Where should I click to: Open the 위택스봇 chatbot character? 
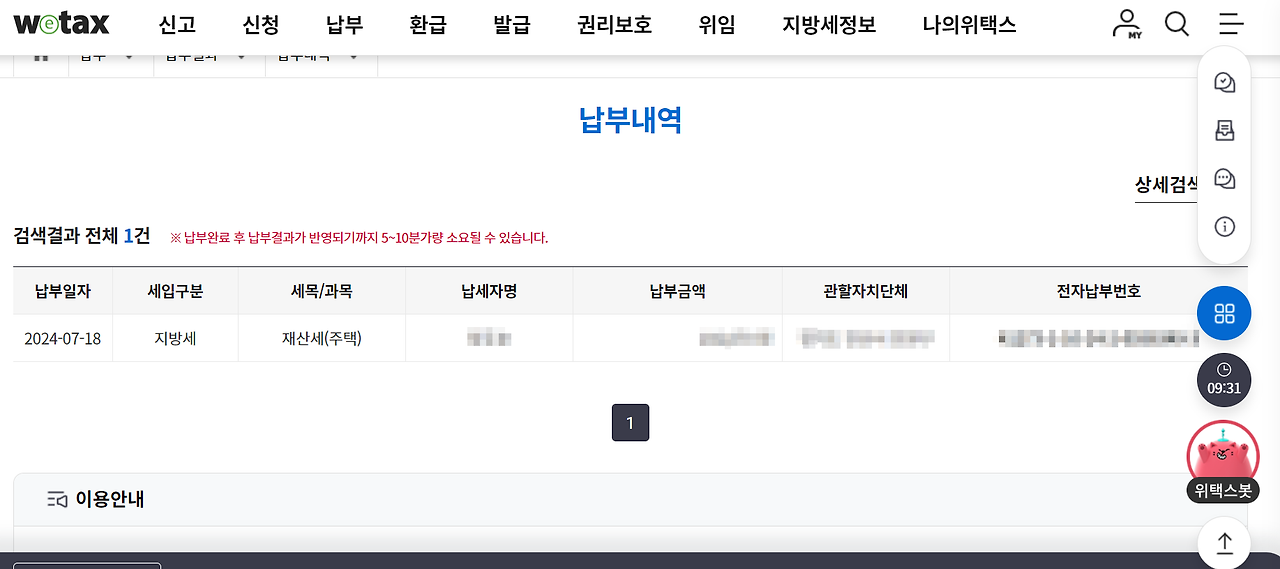(x=1223, y=462)
